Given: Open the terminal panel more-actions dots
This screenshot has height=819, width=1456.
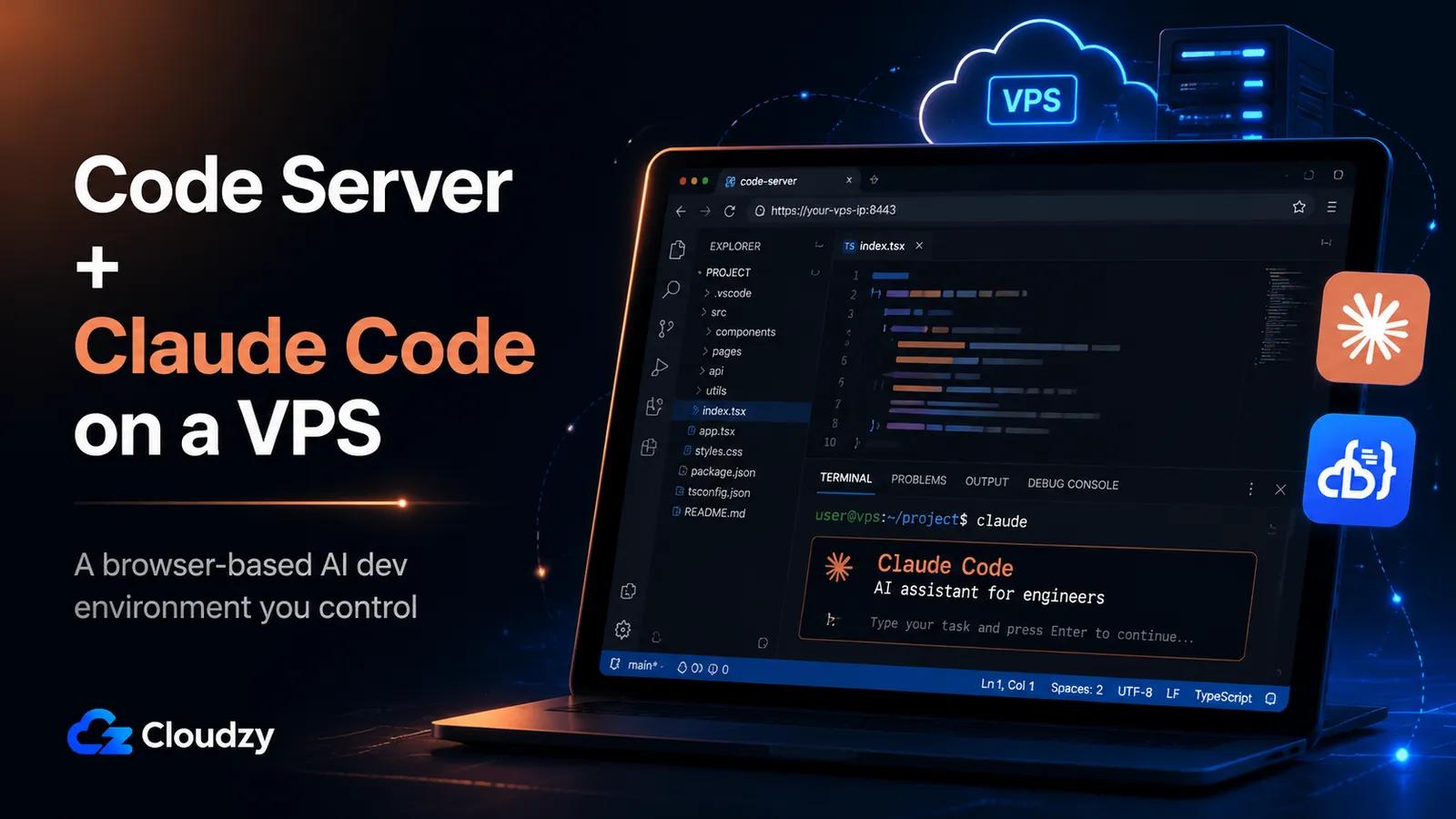Looking at the screenshot, I should tap(1250, 489).
